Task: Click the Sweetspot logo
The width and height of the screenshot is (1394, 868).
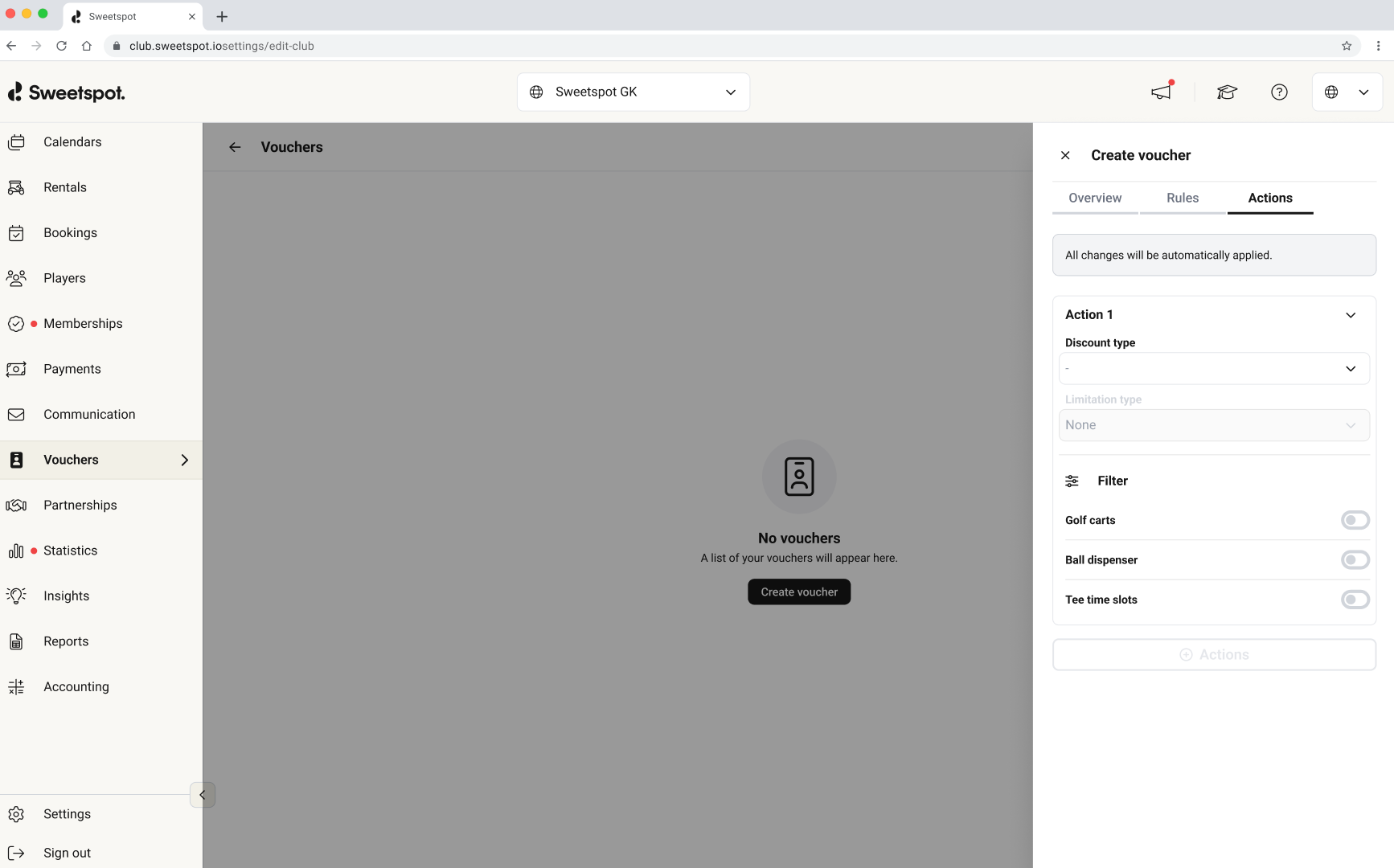Action: point(67,92)
